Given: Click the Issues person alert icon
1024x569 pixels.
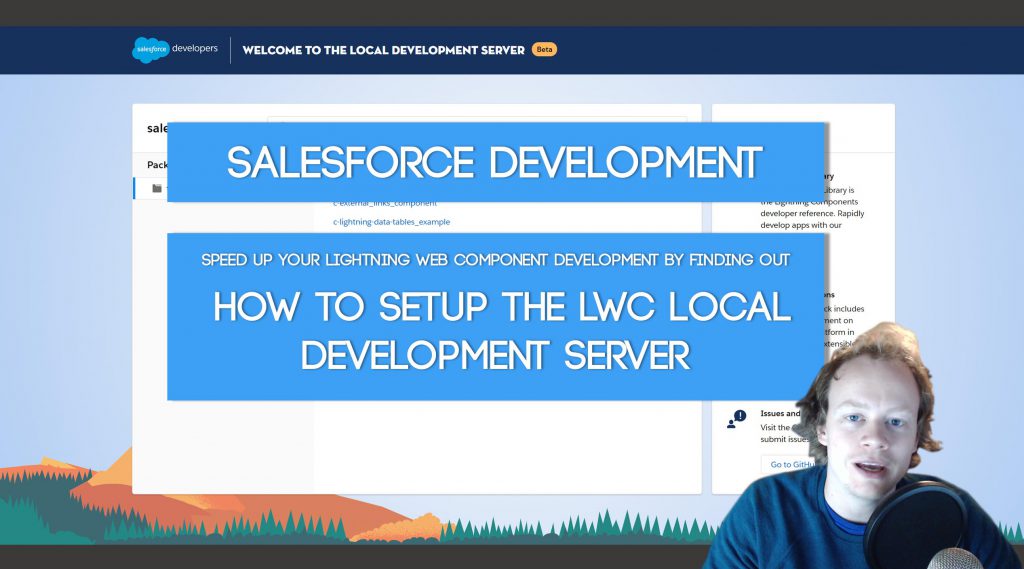Looking at the screenshot, I should click(x=737, y=419).
